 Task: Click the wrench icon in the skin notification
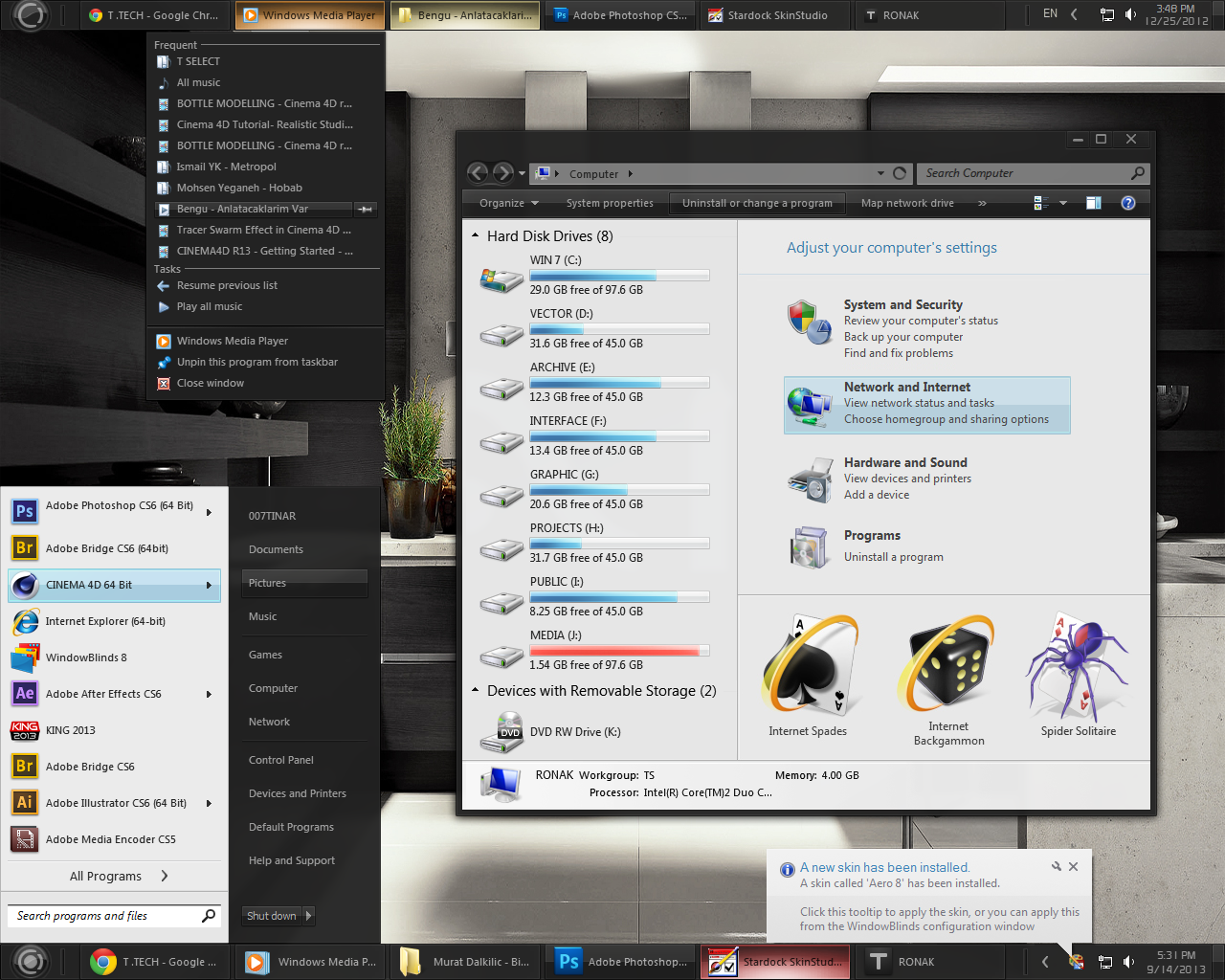[x=1057, y=866]
